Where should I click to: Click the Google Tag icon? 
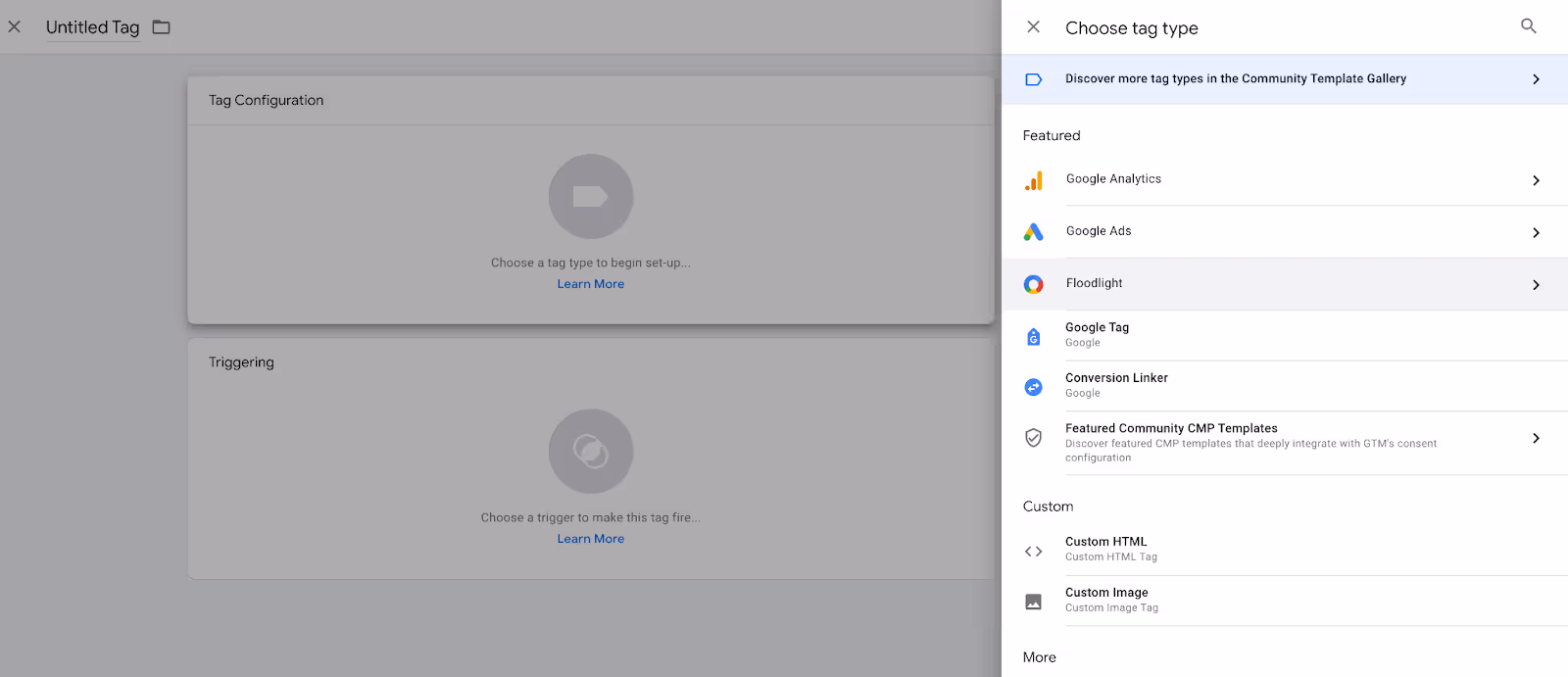click(x=1034, y=337)
